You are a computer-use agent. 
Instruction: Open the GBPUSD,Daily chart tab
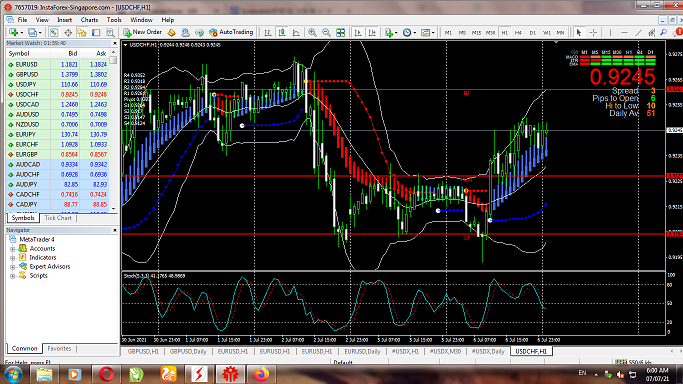[x=188, y=351]
